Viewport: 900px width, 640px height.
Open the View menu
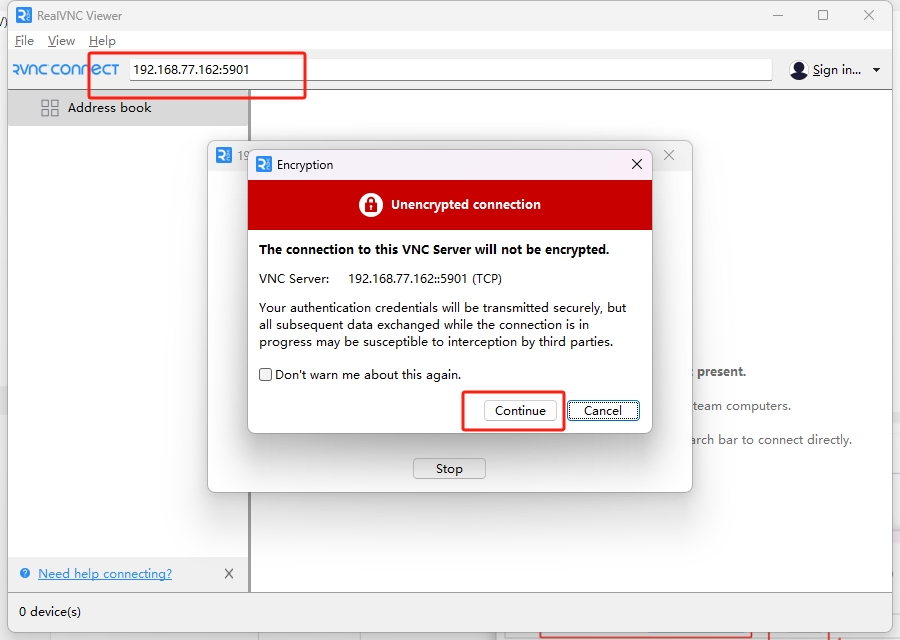click(x=61, y=41)
